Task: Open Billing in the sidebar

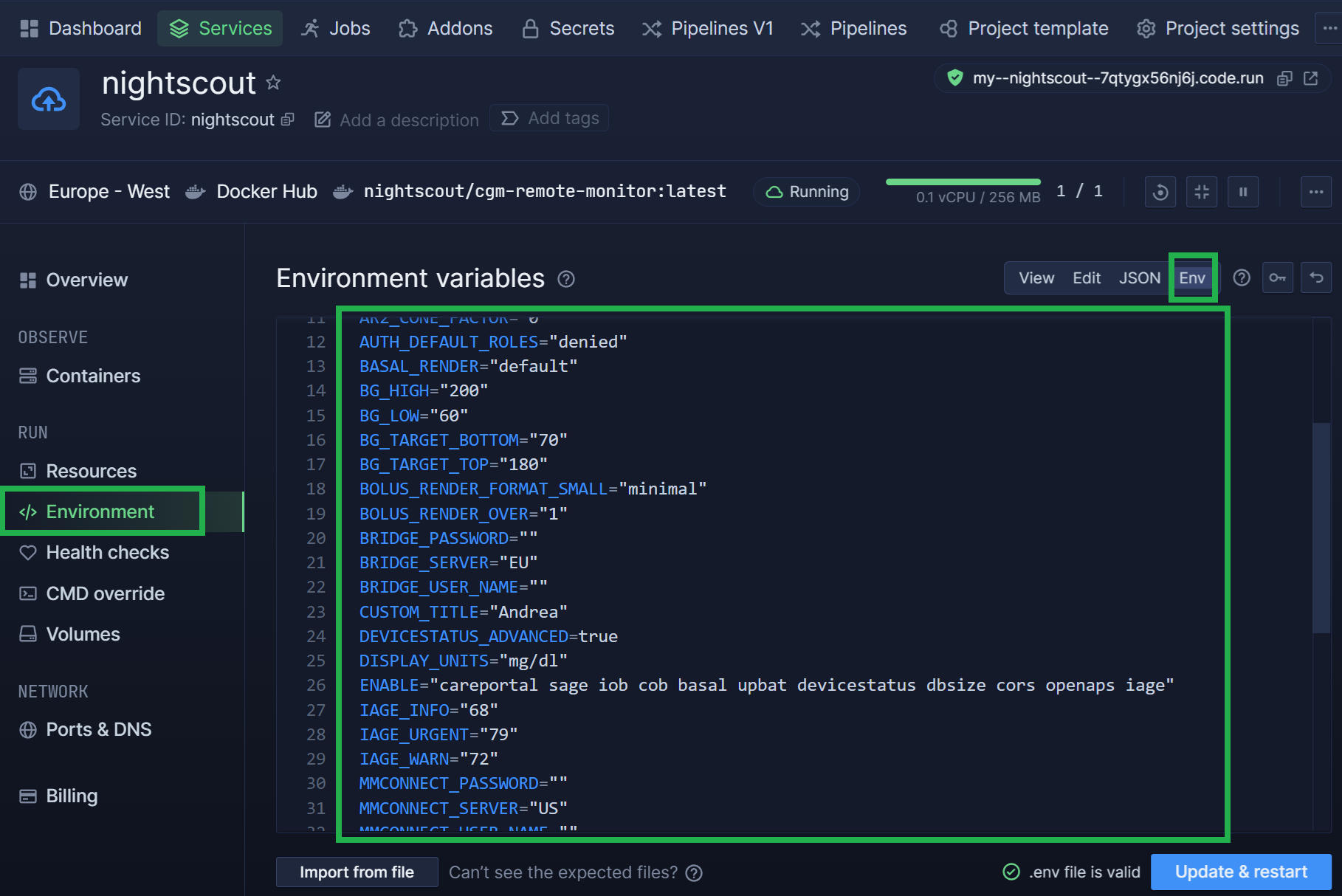Action: pyautogui.click(x=58, y=796)
